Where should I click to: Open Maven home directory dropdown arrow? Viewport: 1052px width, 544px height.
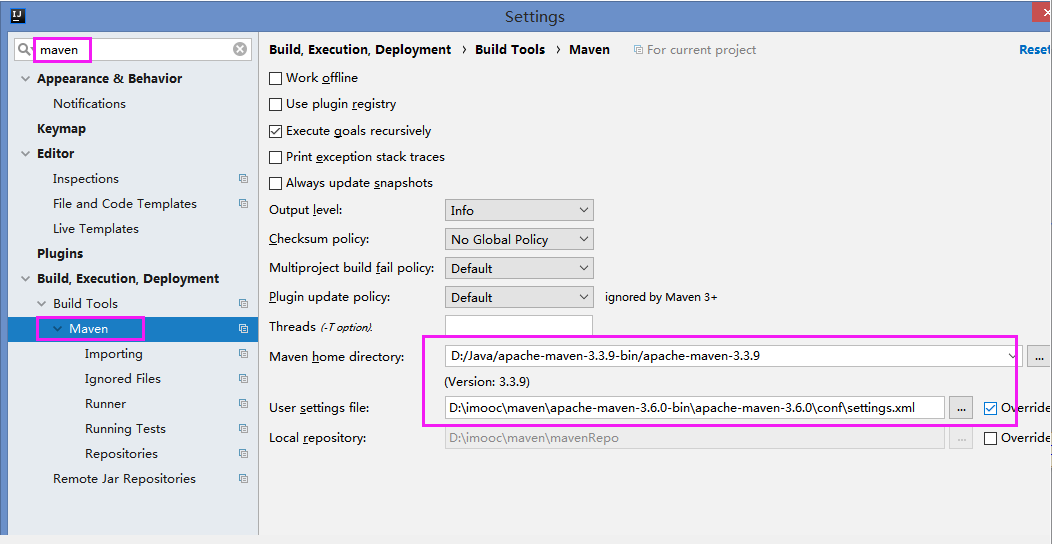pos(1013,357)
